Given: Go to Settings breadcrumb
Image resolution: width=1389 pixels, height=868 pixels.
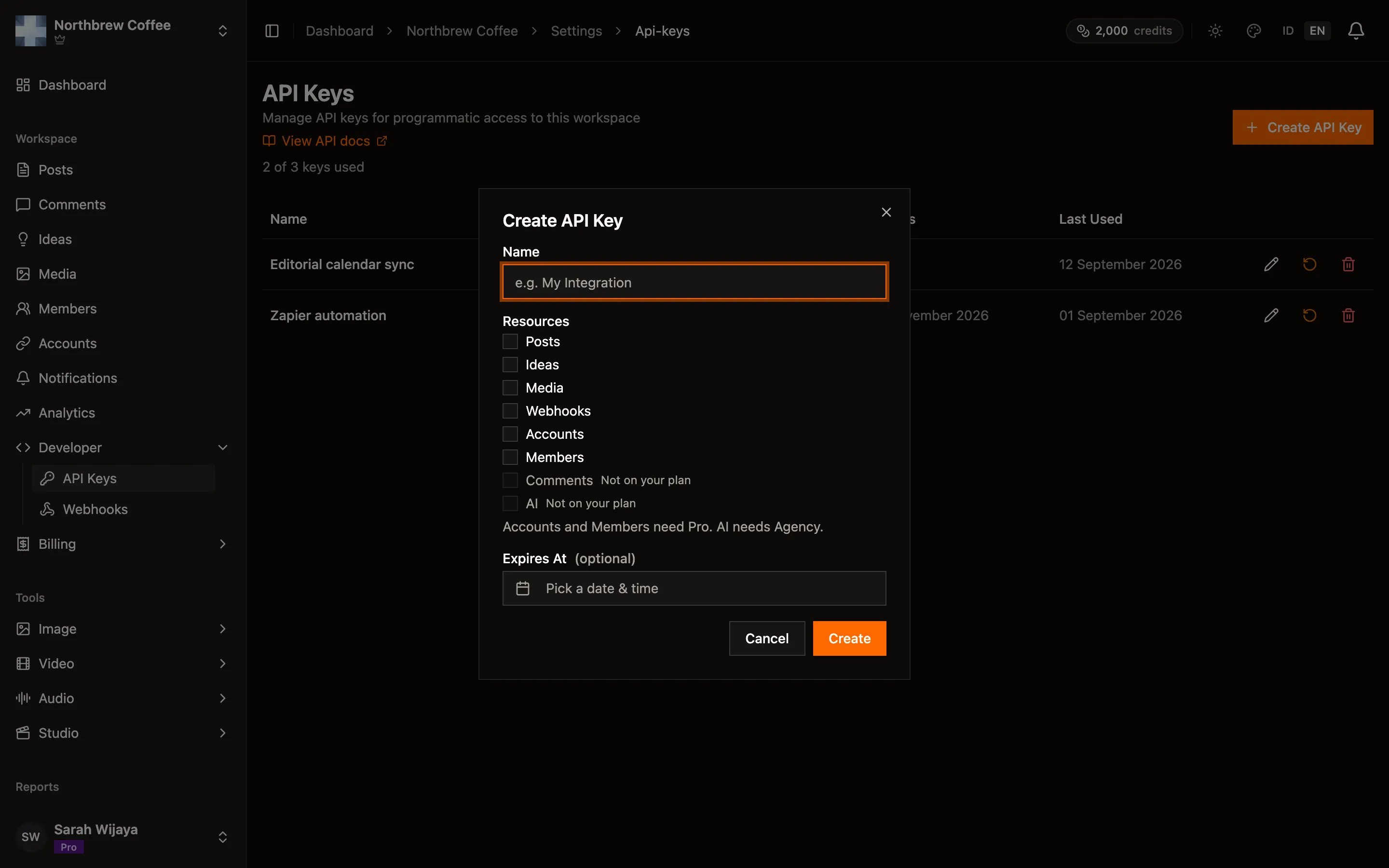Looking at the screenshot, I should point(576,31).
